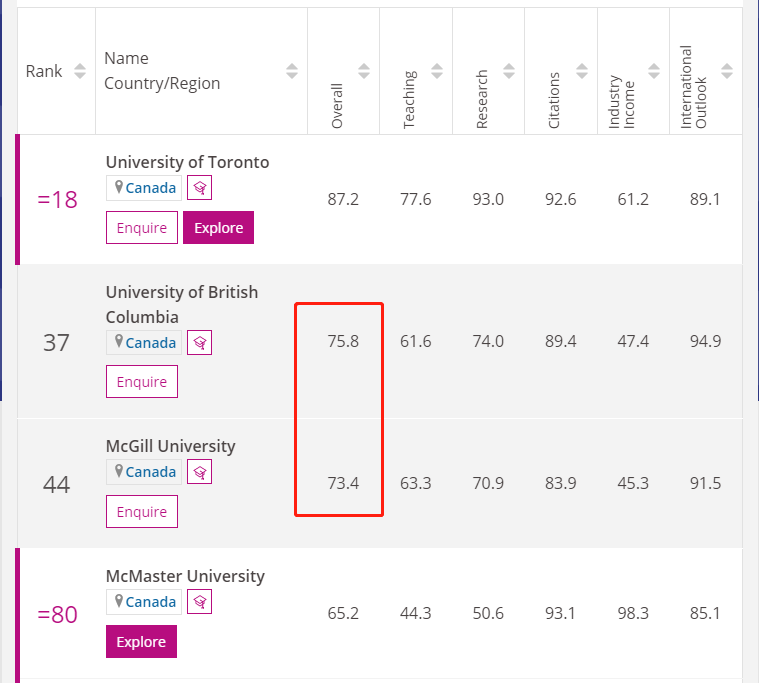Select McMaster rank =80
The image size is (759, 683).
(57, 614)
